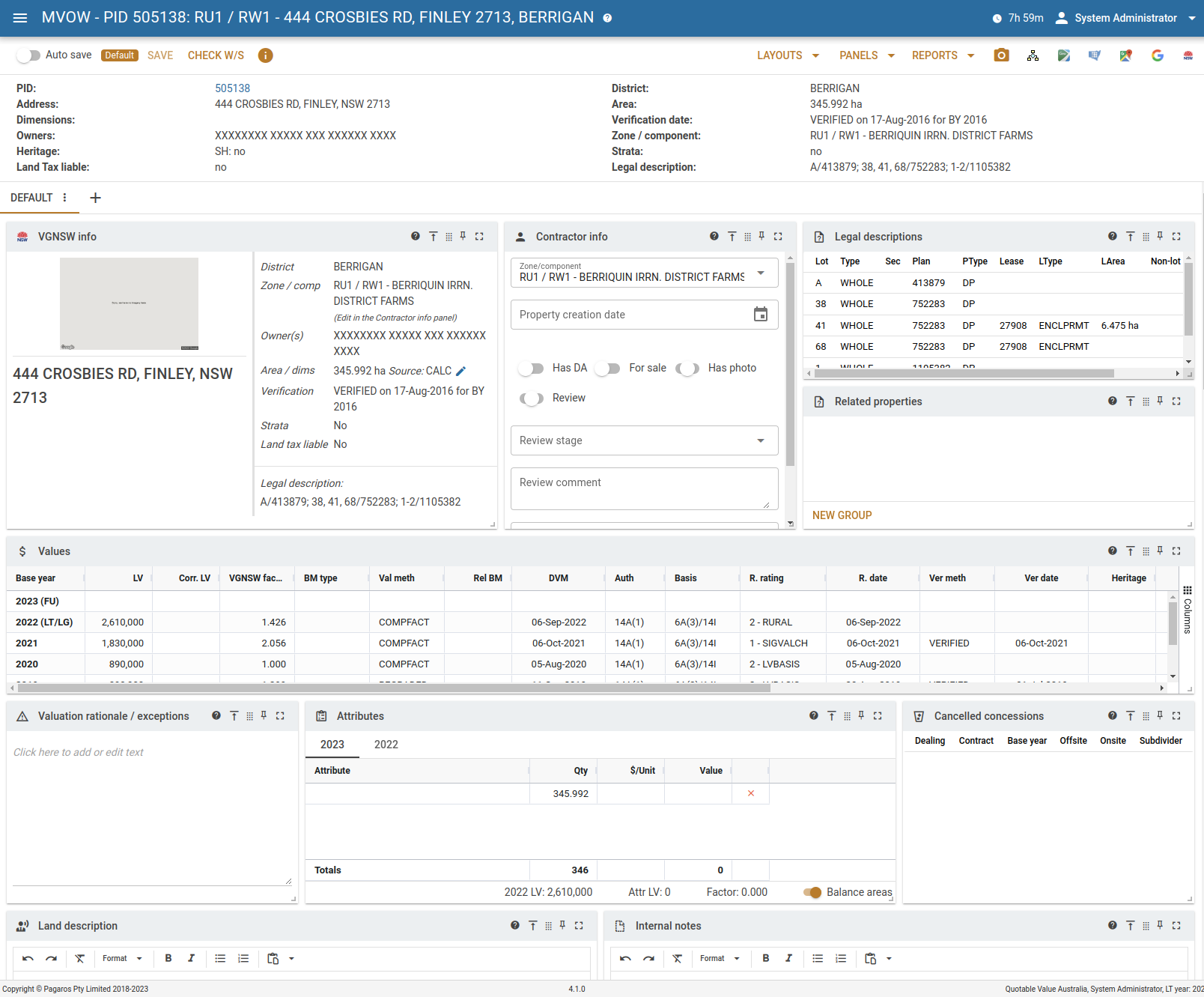Toggle the Has DA switch

pos(532,368)
